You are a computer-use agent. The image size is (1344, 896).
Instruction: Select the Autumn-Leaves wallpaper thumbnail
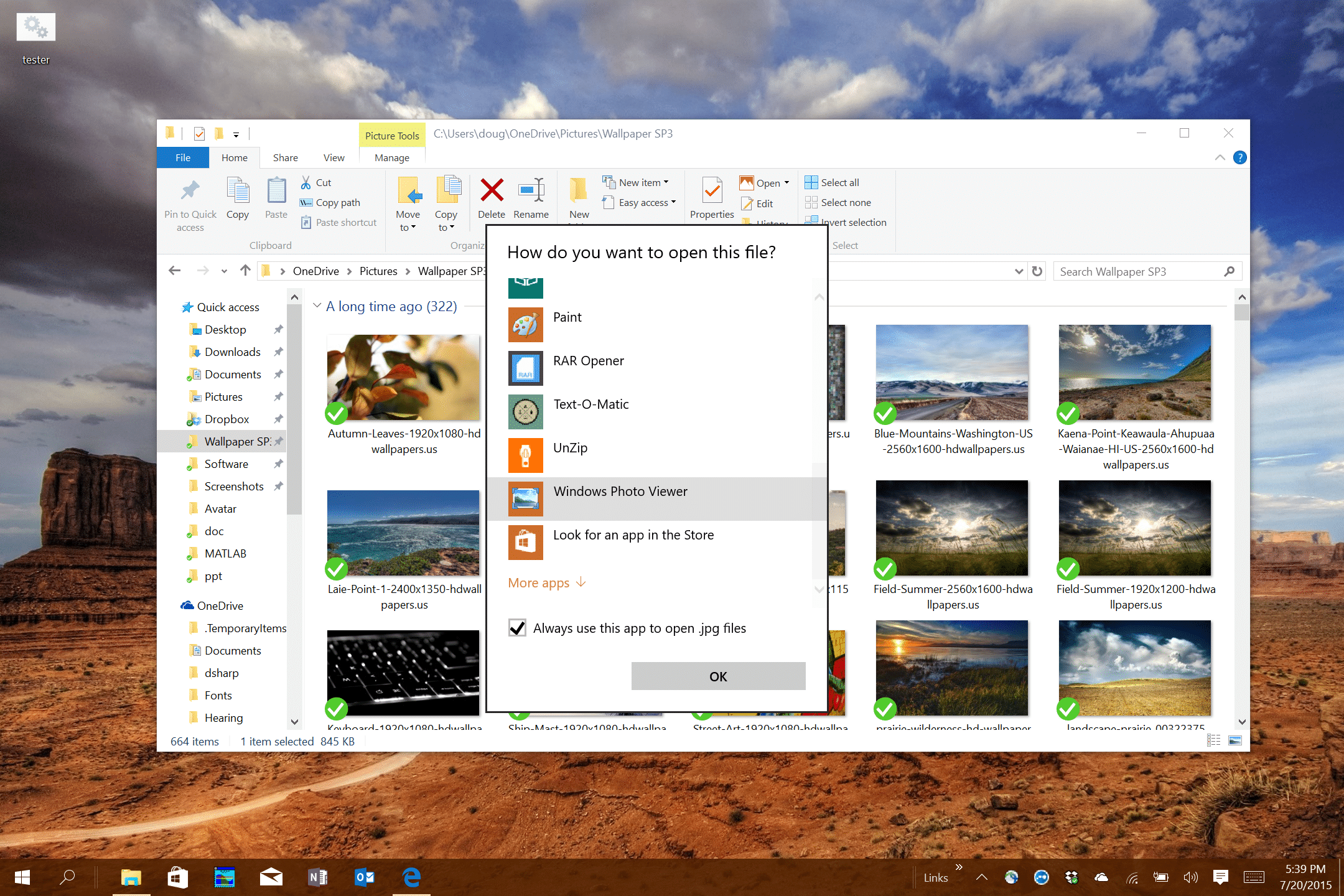(403, 376)
